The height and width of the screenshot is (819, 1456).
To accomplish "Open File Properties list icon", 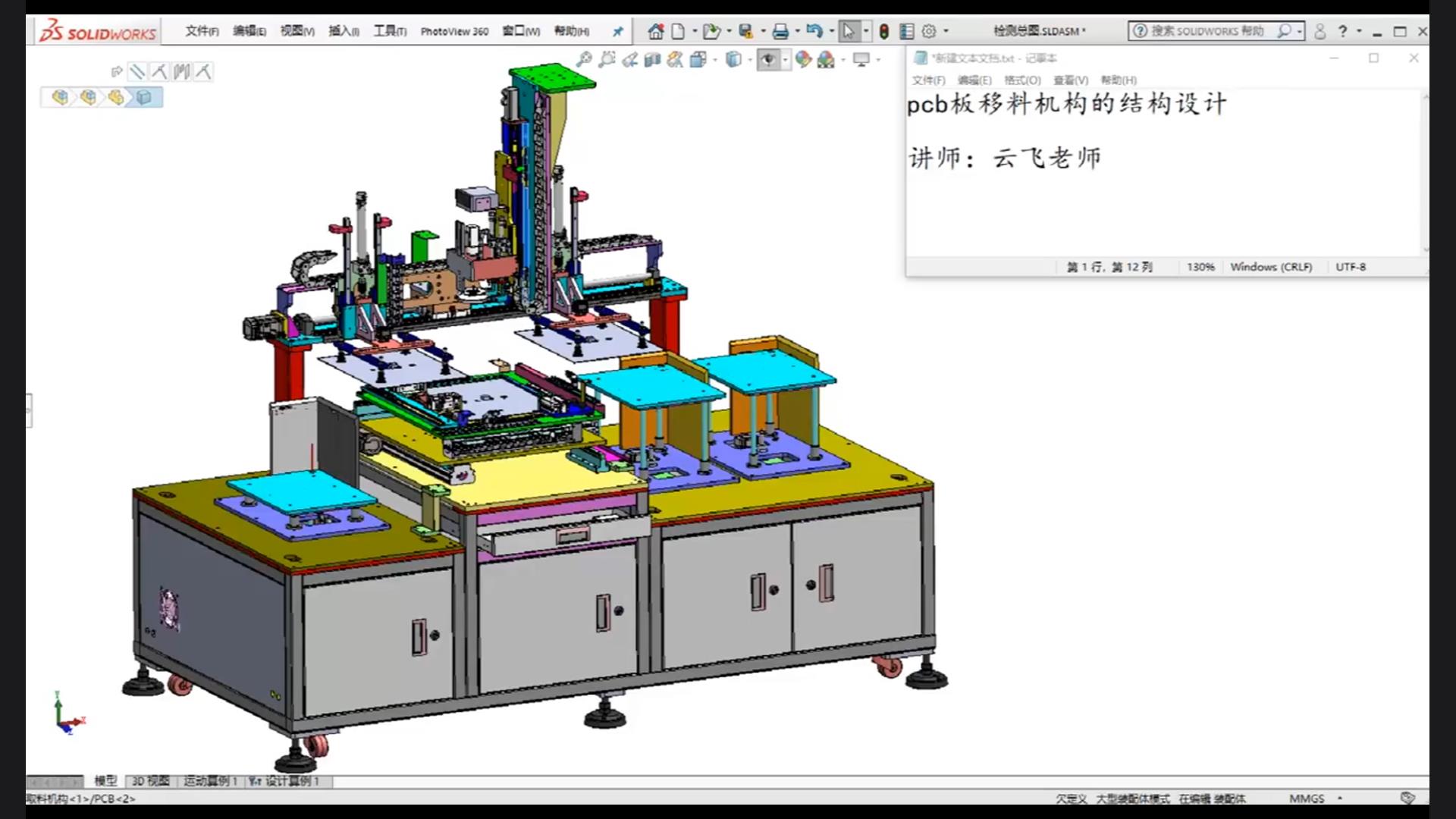I will coord(906,31).
